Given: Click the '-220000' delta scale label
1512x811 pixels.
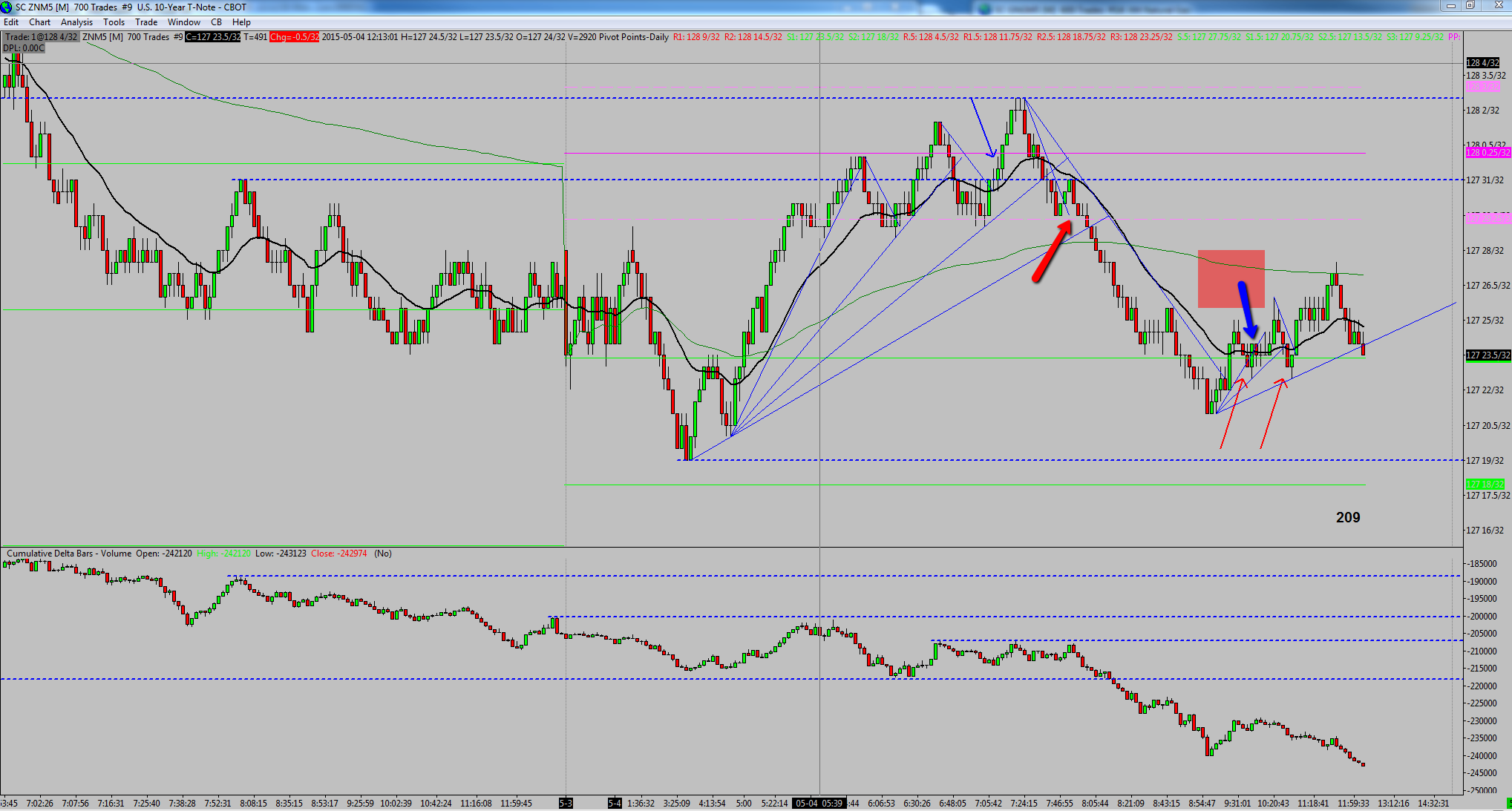Looking at the screenshot, I should click(x=1482, y=686).
